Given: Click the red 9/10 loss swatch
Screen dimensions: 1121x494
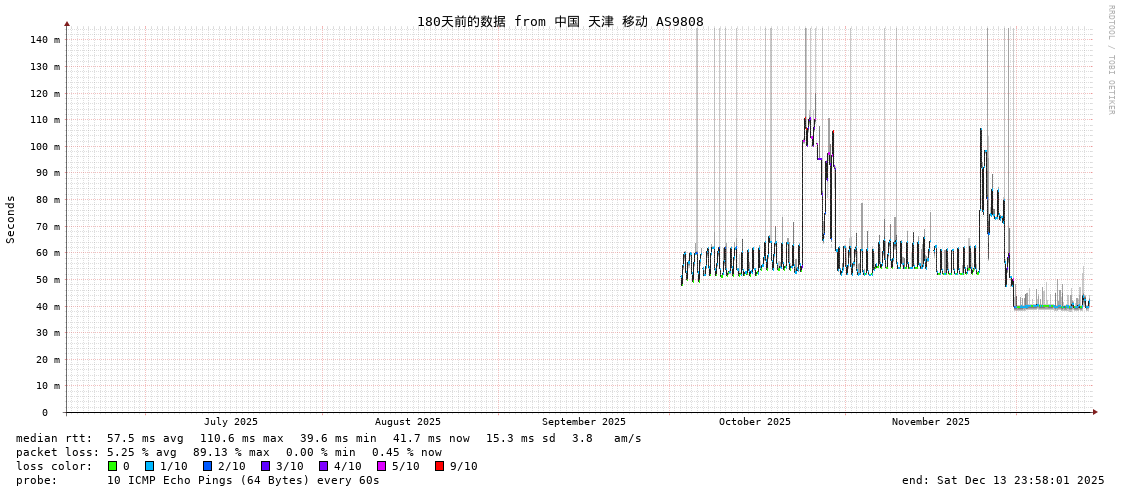Looking at the screenshot, I should coord(439,466).
